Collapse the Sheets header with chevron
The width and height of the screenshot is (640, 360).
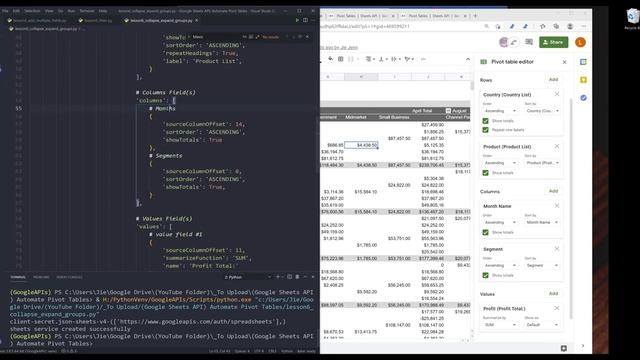click(468, 59)
